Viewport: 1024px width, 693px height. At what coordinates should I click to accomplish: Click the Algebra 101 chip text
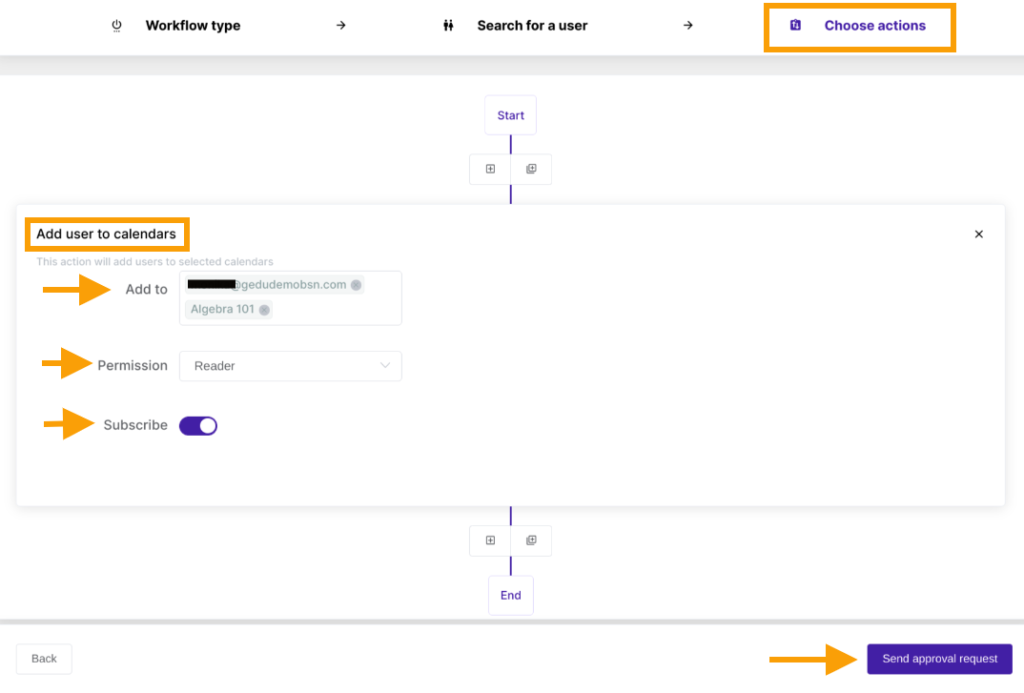tap(222, 310)
